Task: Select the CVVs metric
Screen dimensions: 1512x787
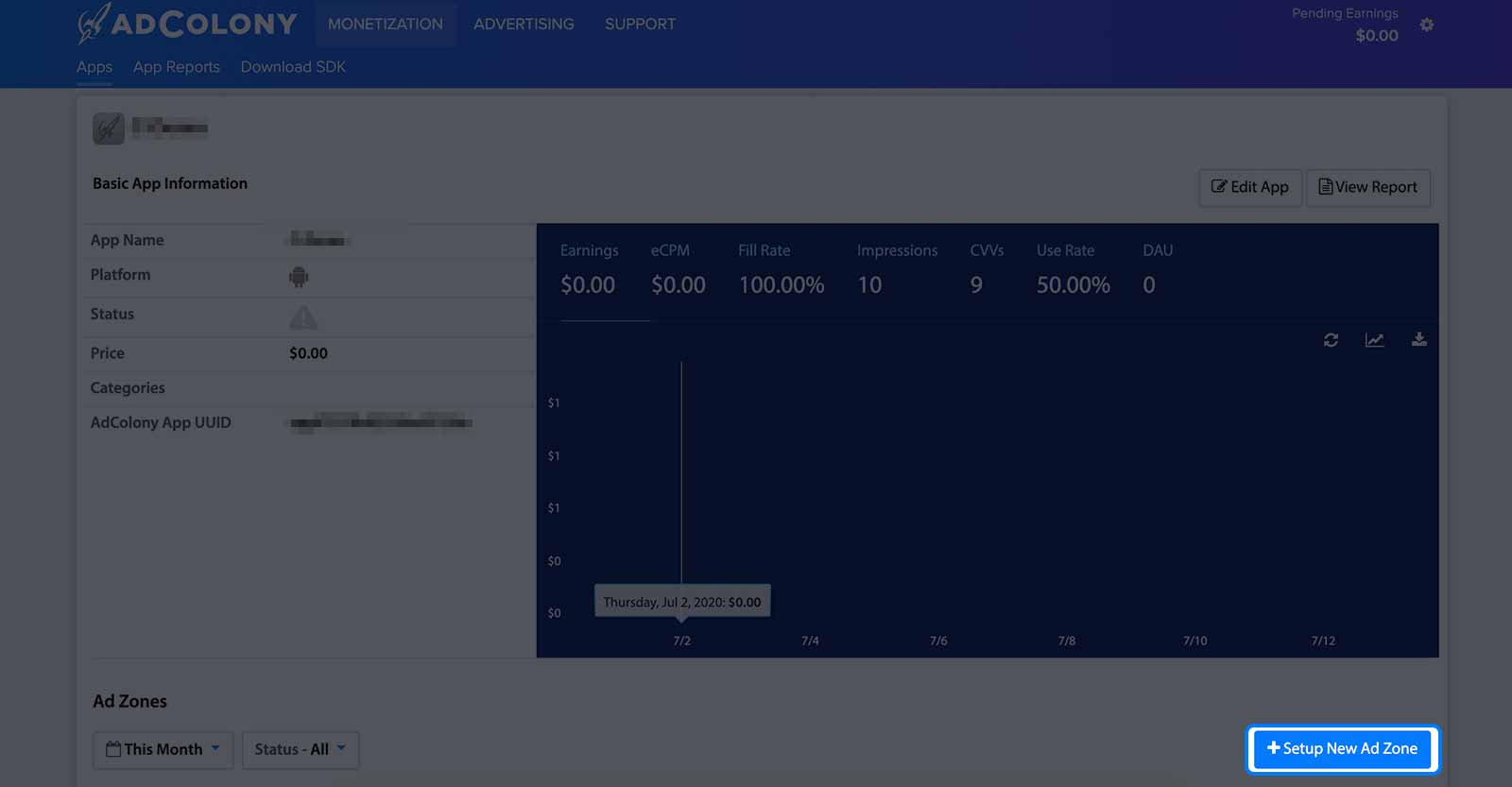Action: pos(987,268)
